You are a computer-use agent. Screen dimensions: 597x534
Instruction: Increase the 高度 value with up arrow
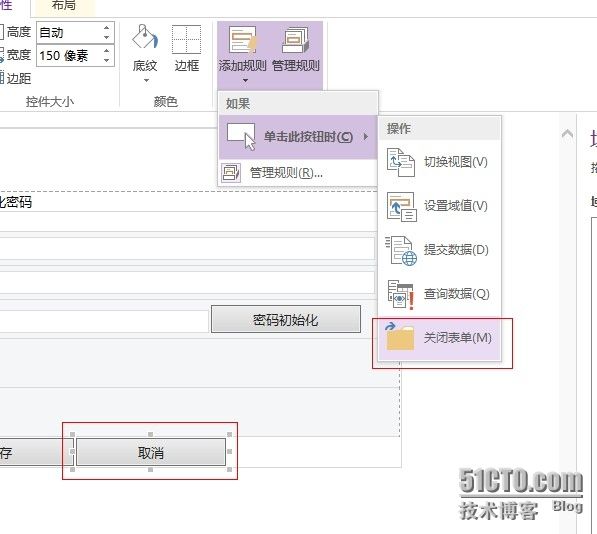(x=107, y=28)
